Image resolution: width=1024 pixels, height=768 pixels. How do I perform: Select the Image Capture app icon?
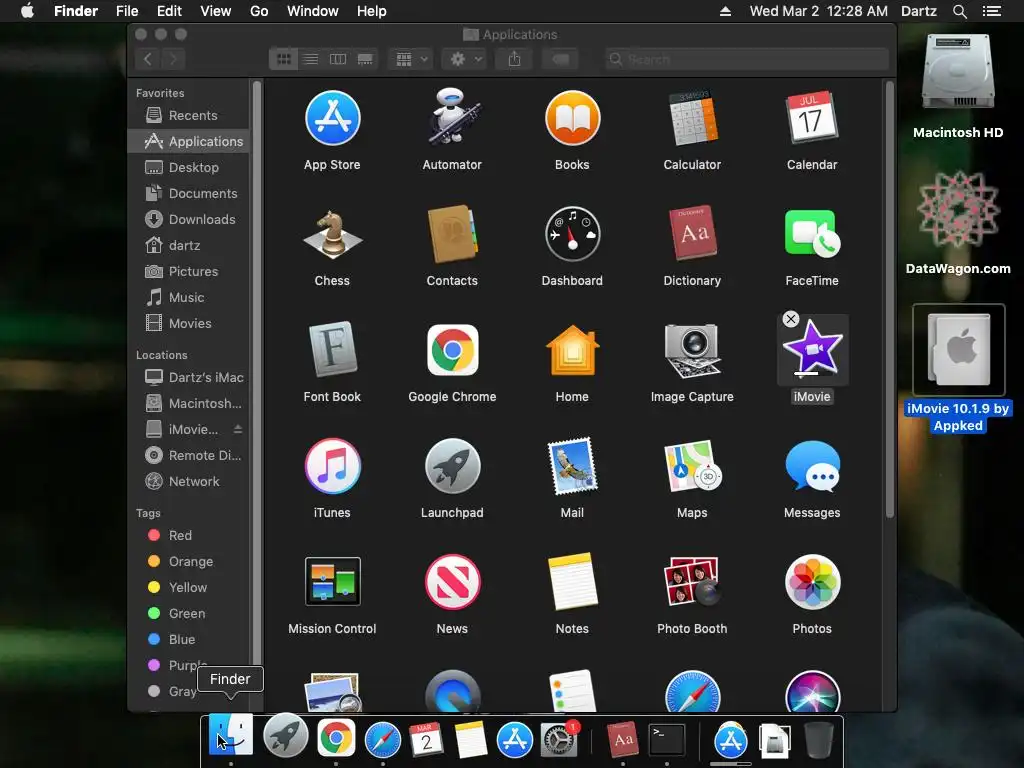(692, 350)
